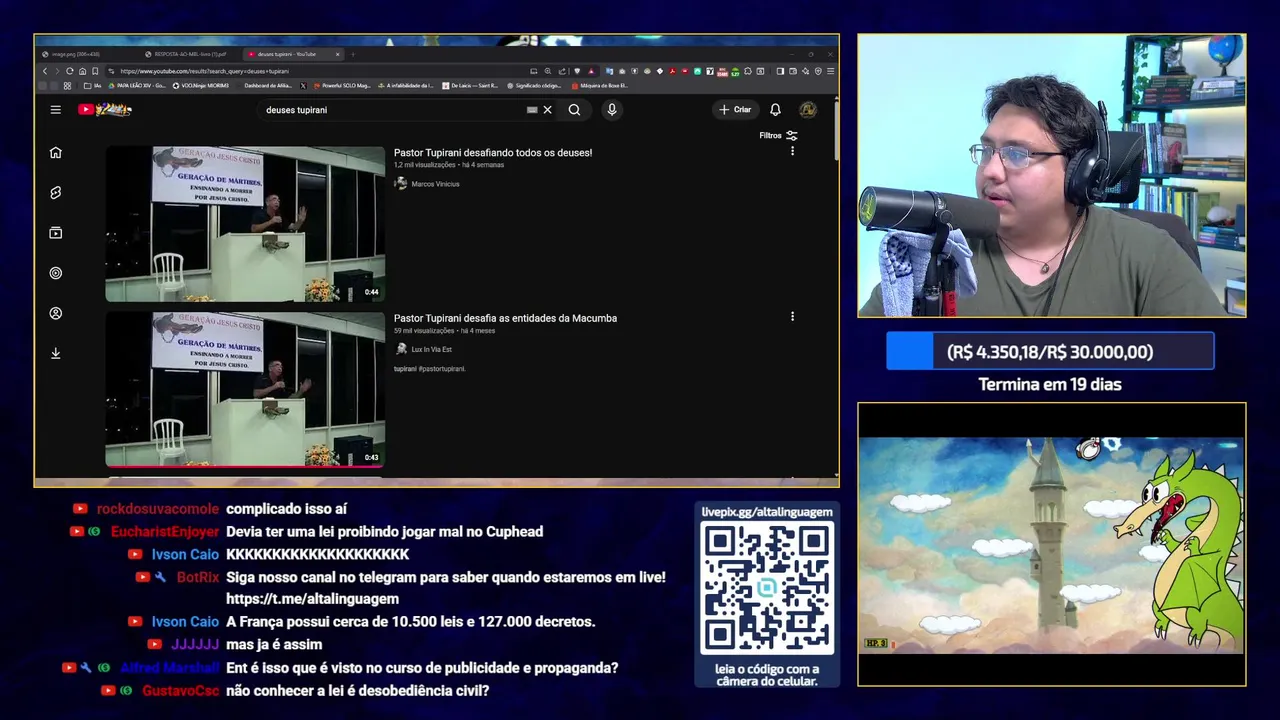Click the browser home button
1280x720 pixels.
click(82, 71)
